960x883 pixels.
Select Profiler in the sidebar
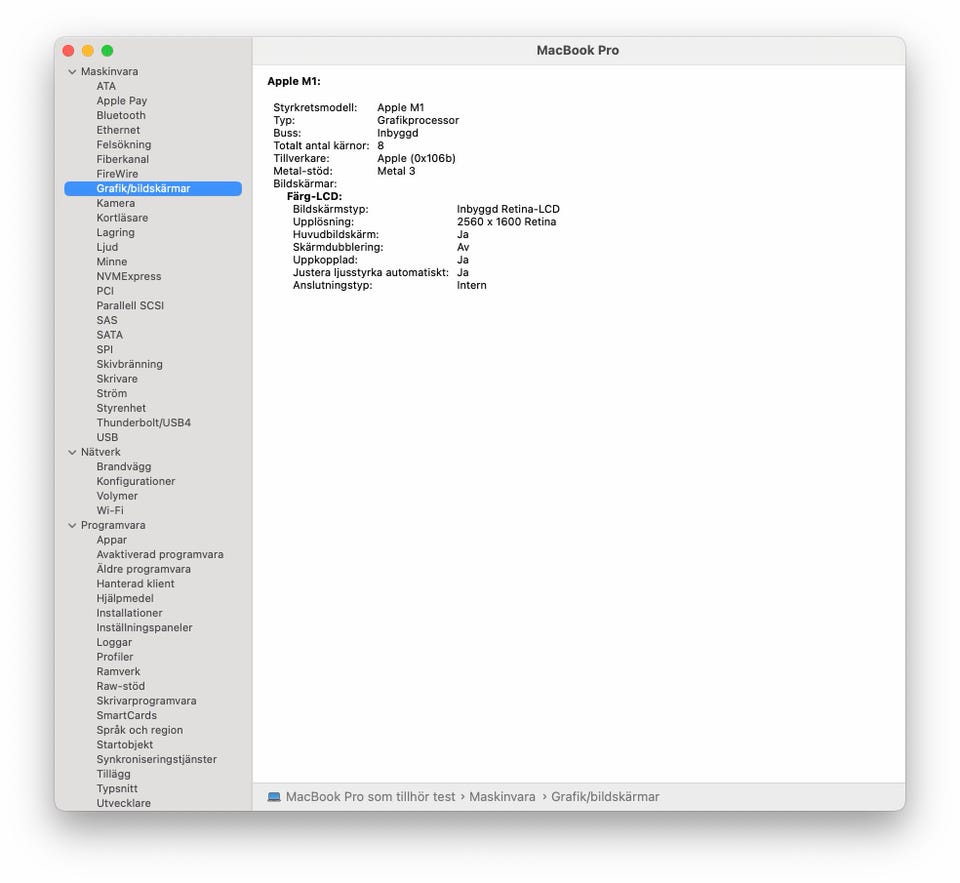tap(114, 657)
